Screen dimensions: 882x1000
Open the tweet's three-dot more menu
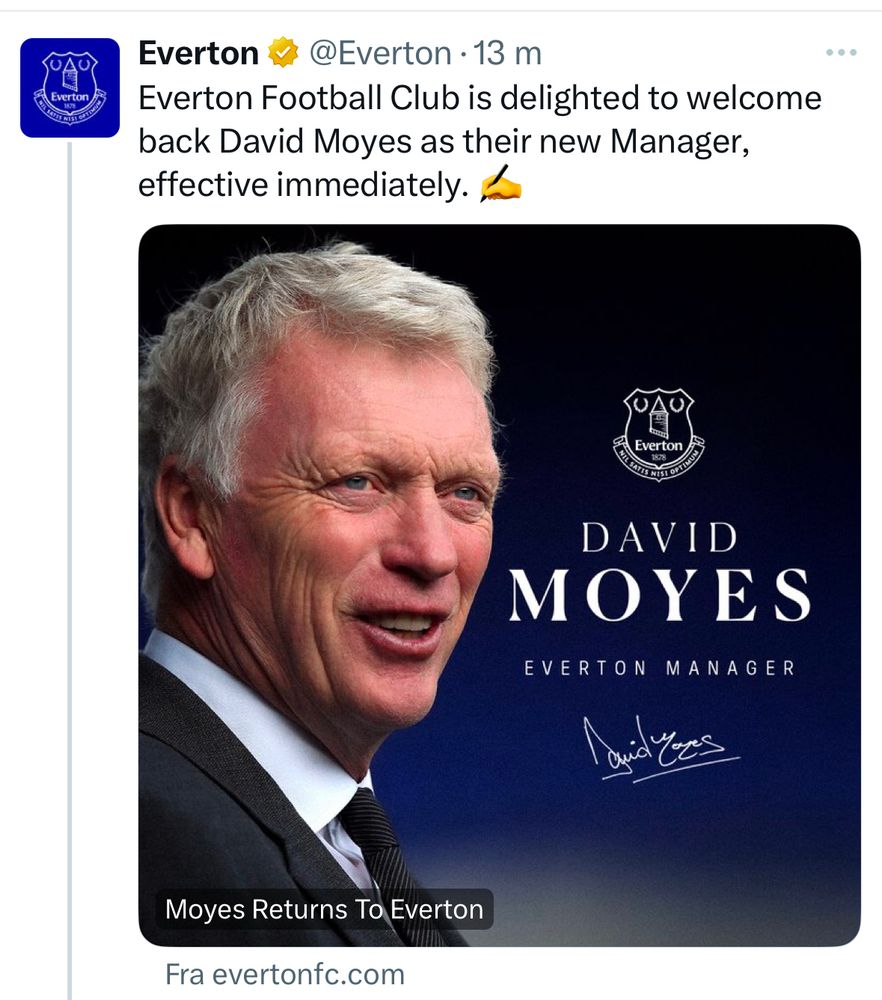point(841,53)
